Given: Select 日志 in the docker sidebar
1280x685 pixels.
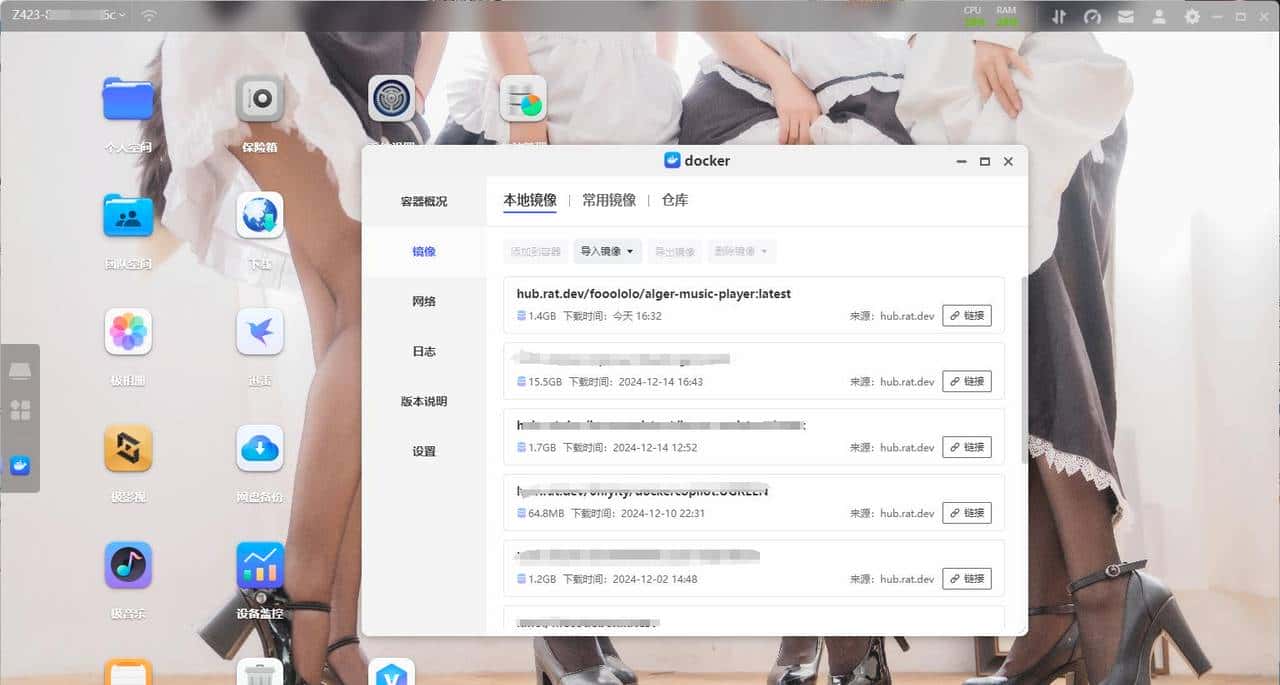Looking at the screenshot, I should coord(423,351).
